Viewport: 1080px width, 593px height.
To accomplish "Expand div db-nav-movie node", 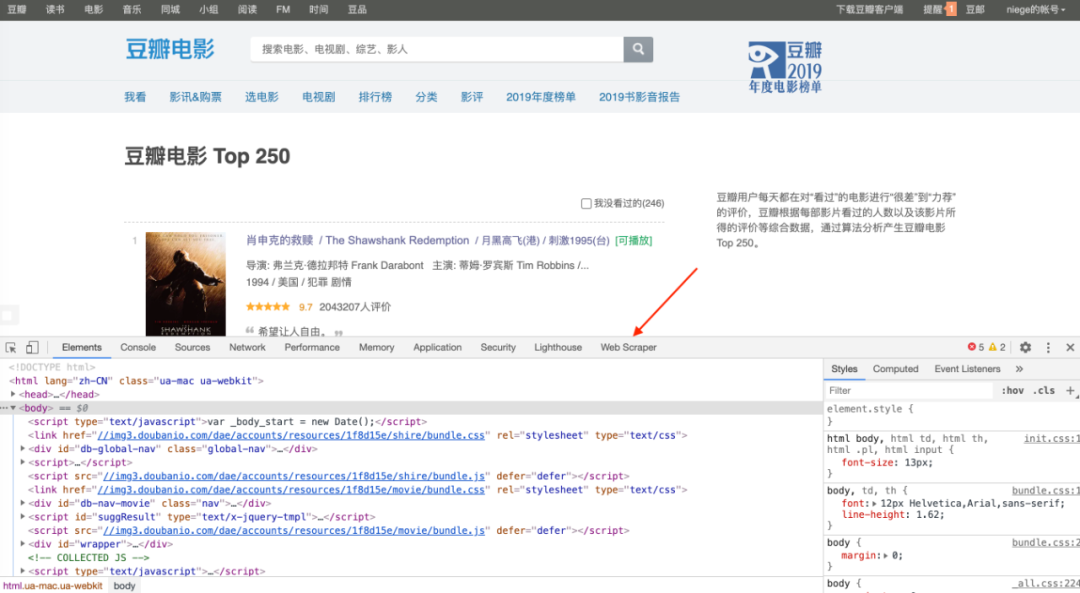I will click(23, 503).
